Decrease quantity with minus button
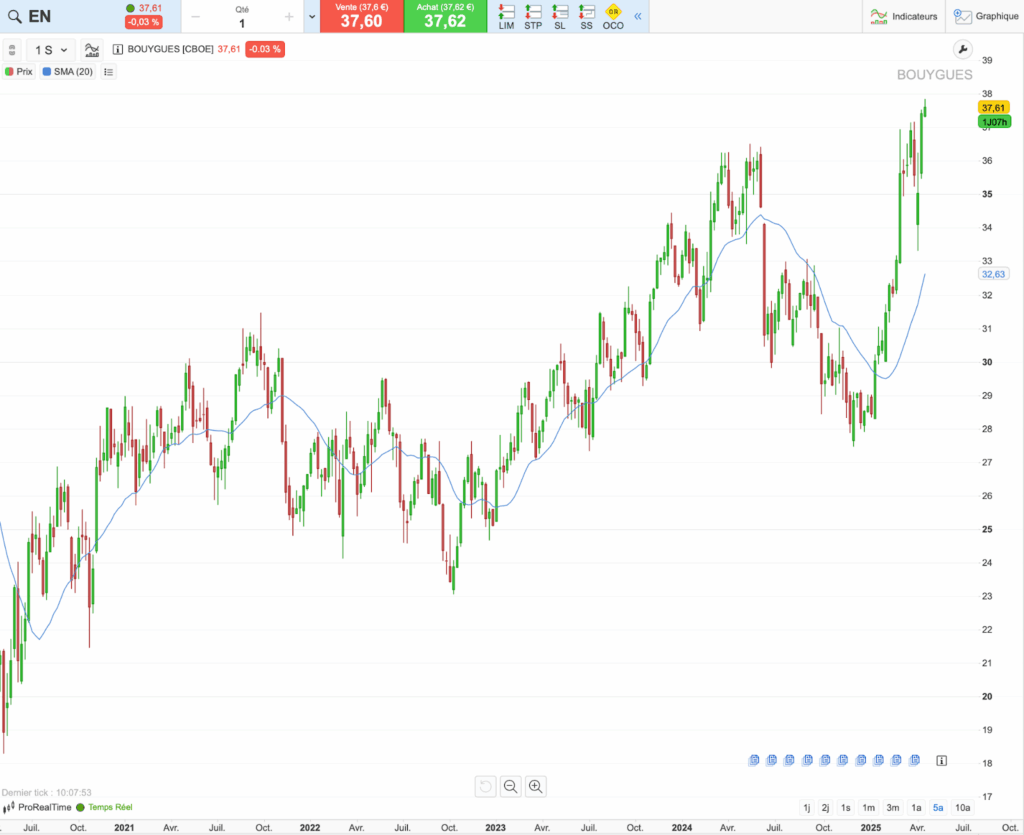The width and height of the screenshot is (1024, 835). pyautogui.click(x=195, y=17)
